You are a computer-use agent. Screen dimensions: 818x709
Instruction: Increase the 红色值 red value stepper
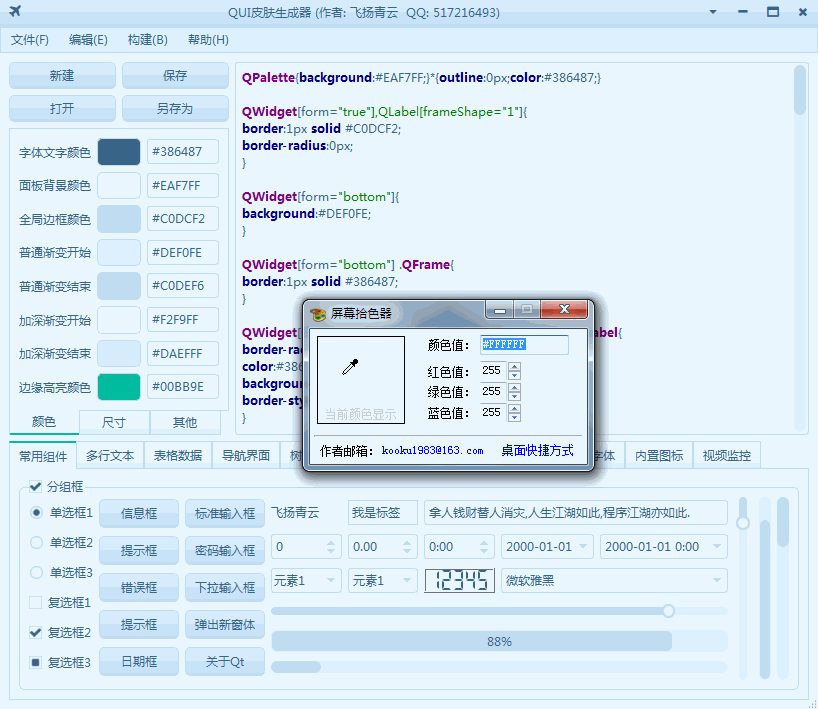click(514, 367)
